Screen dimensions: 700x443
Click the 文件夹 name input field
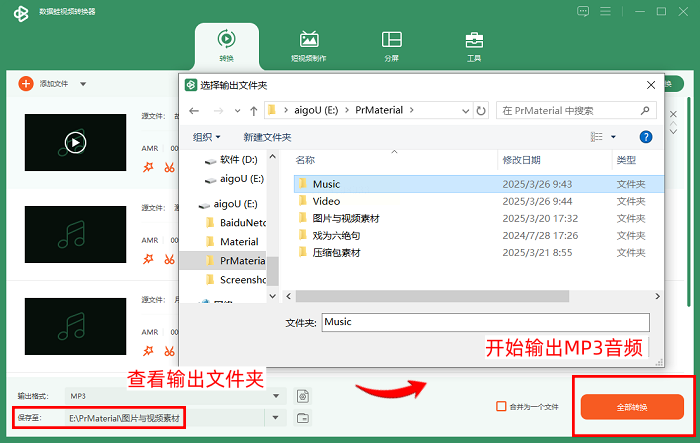pyautogui.click(x=486, y=322)
